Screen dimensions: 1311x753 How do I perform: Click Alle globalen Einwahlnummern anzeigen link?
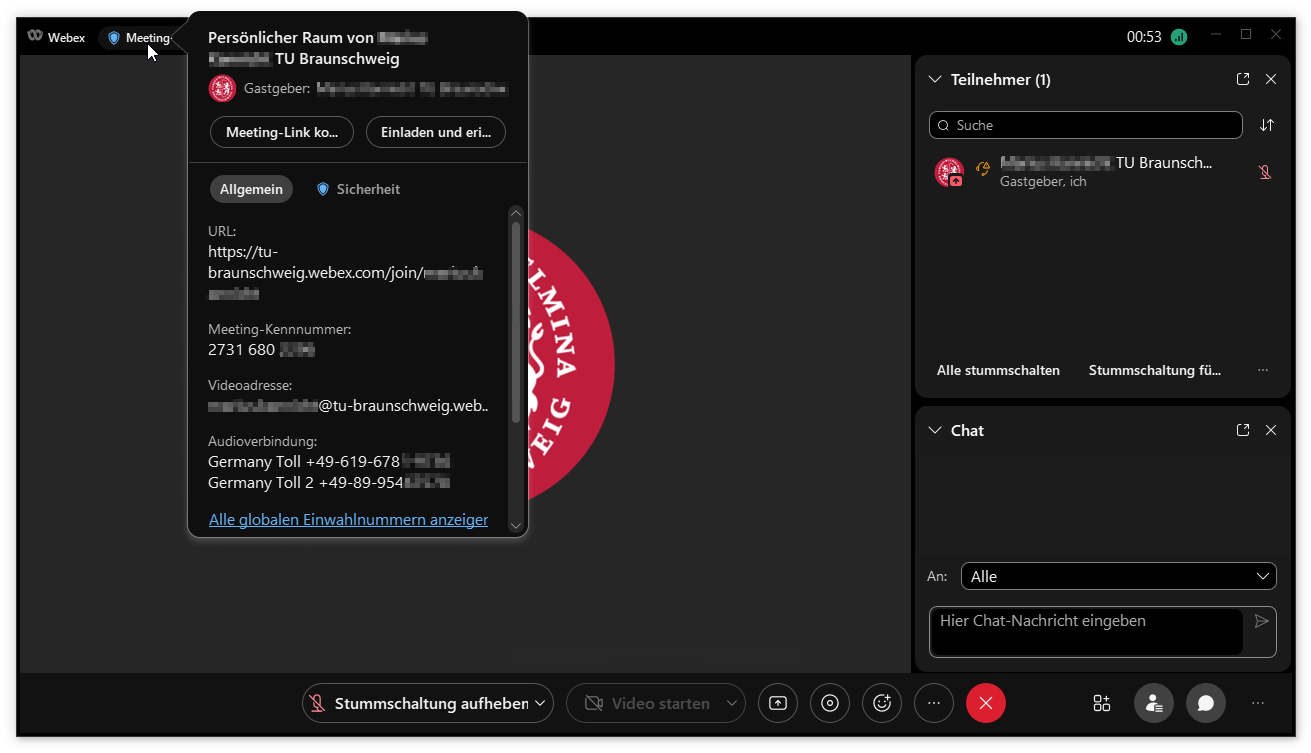pos(348,520)
